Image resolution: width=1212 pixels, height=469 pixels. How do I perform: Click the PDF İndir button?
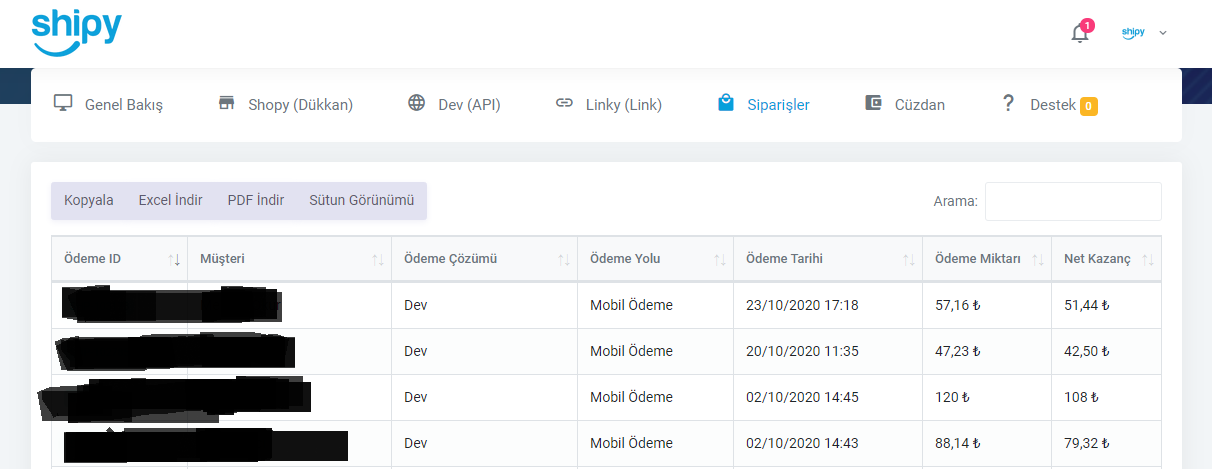pyautogui.click(x=256, y=200)
